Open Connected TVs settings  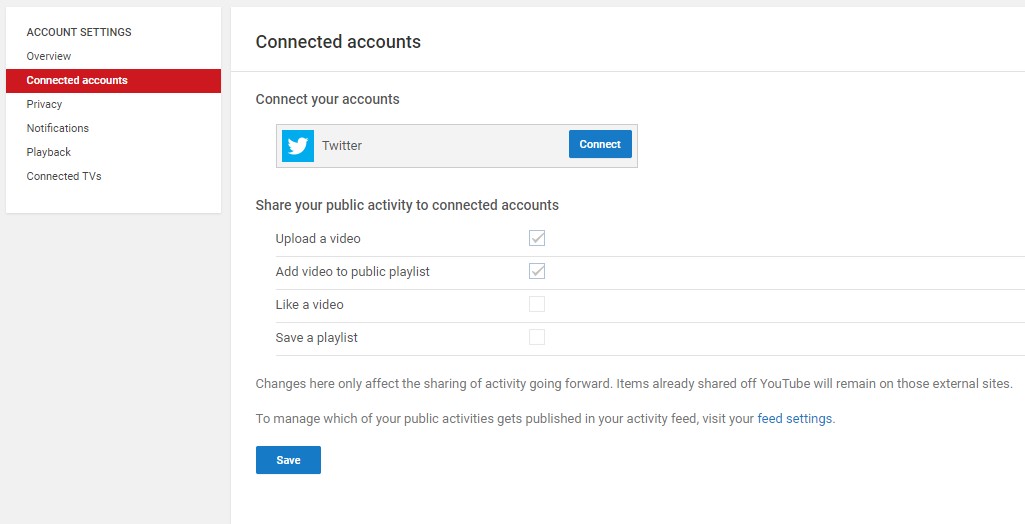(64, 176)
